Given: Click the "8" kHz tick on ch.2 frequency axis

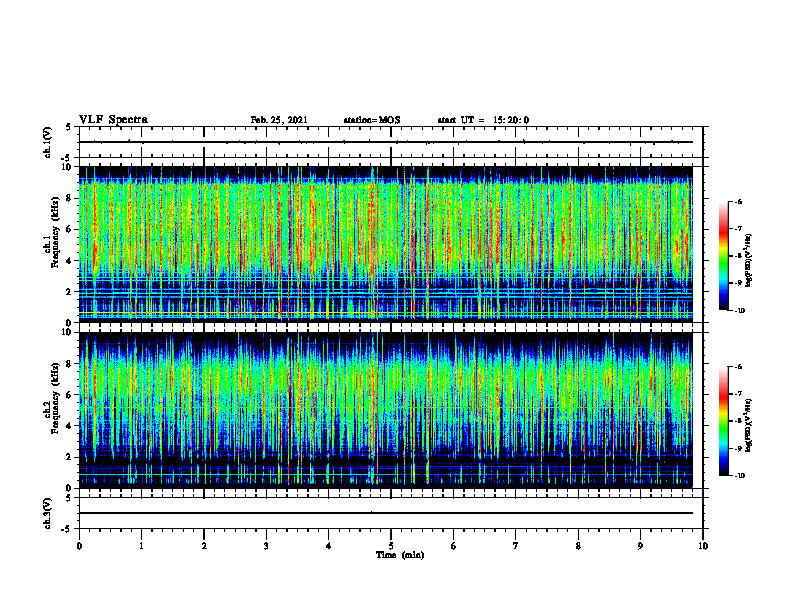Looking at the screenshot, I should click(x=70, y=364).
